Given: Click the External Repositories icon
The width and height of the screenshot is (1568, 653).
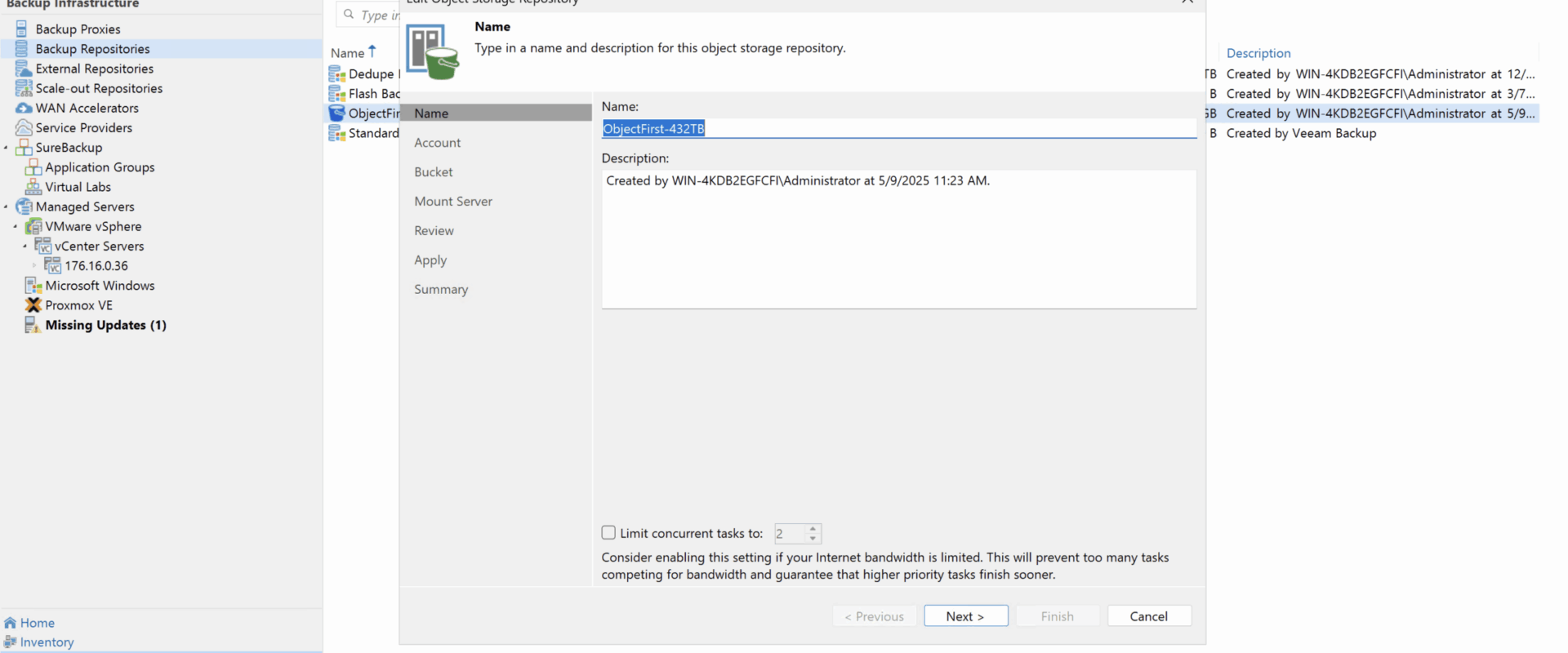Looking at the screenshot, I should [x=24, y=69].
